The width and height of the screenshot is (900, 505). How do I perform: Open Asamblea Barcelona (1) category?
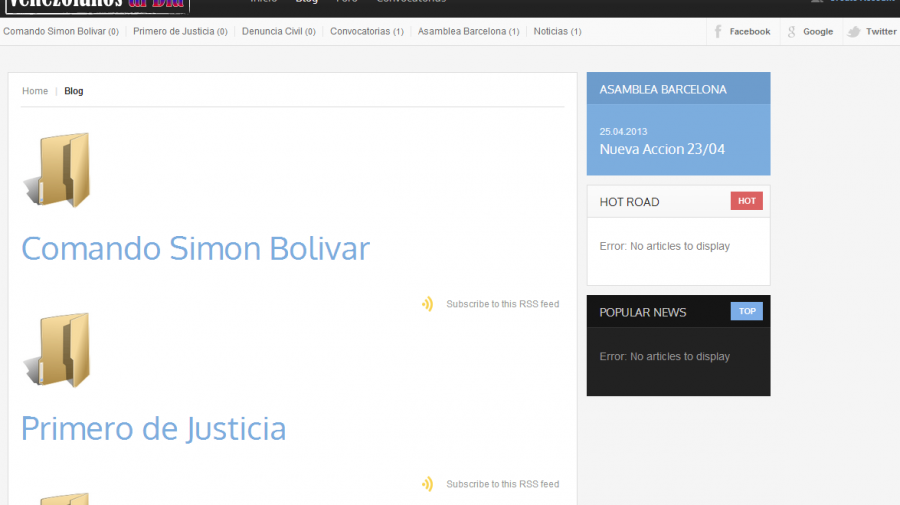coord(468,32)
